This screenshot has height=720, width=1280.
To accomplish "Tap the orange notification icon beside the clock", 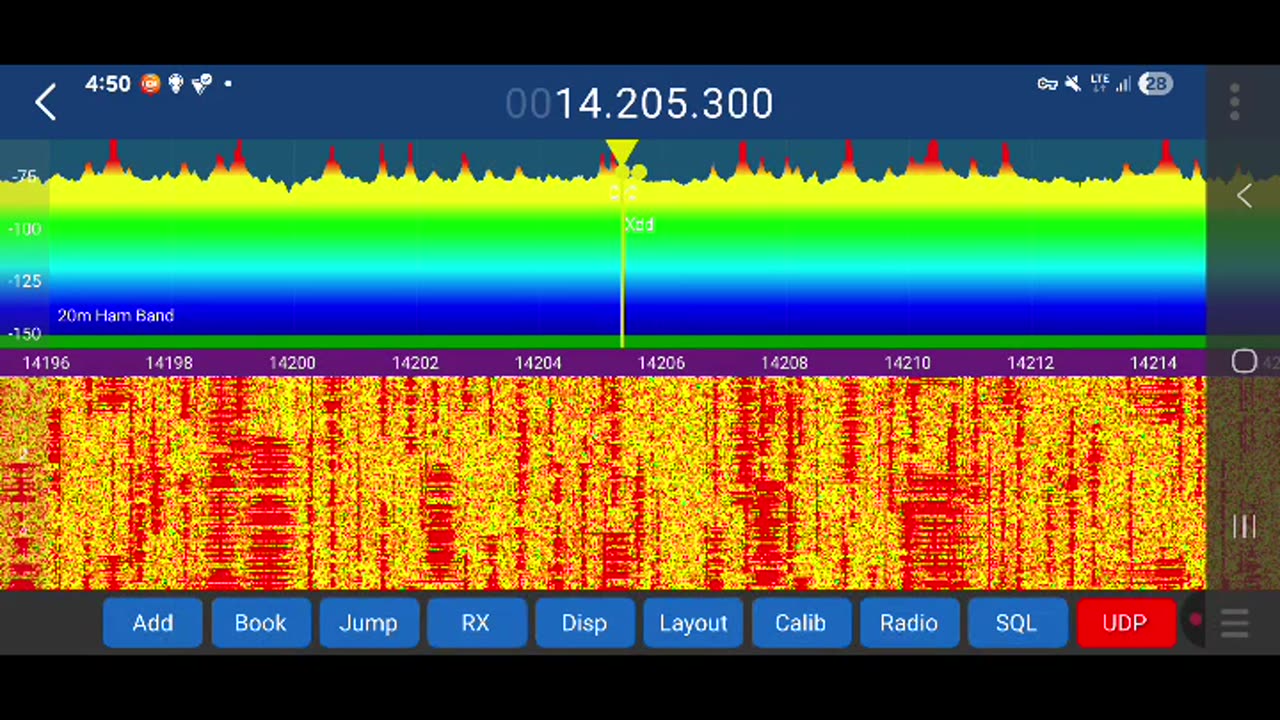I will 150,84.
